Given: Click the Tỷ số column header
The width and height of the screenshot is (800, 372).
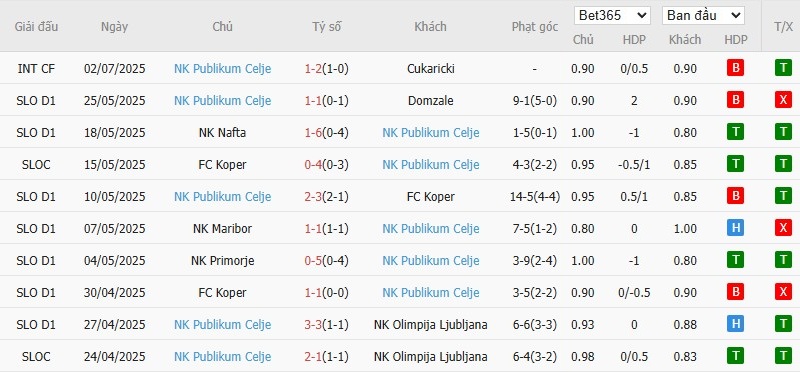Looking at the screenshot, I should (327, 27).
